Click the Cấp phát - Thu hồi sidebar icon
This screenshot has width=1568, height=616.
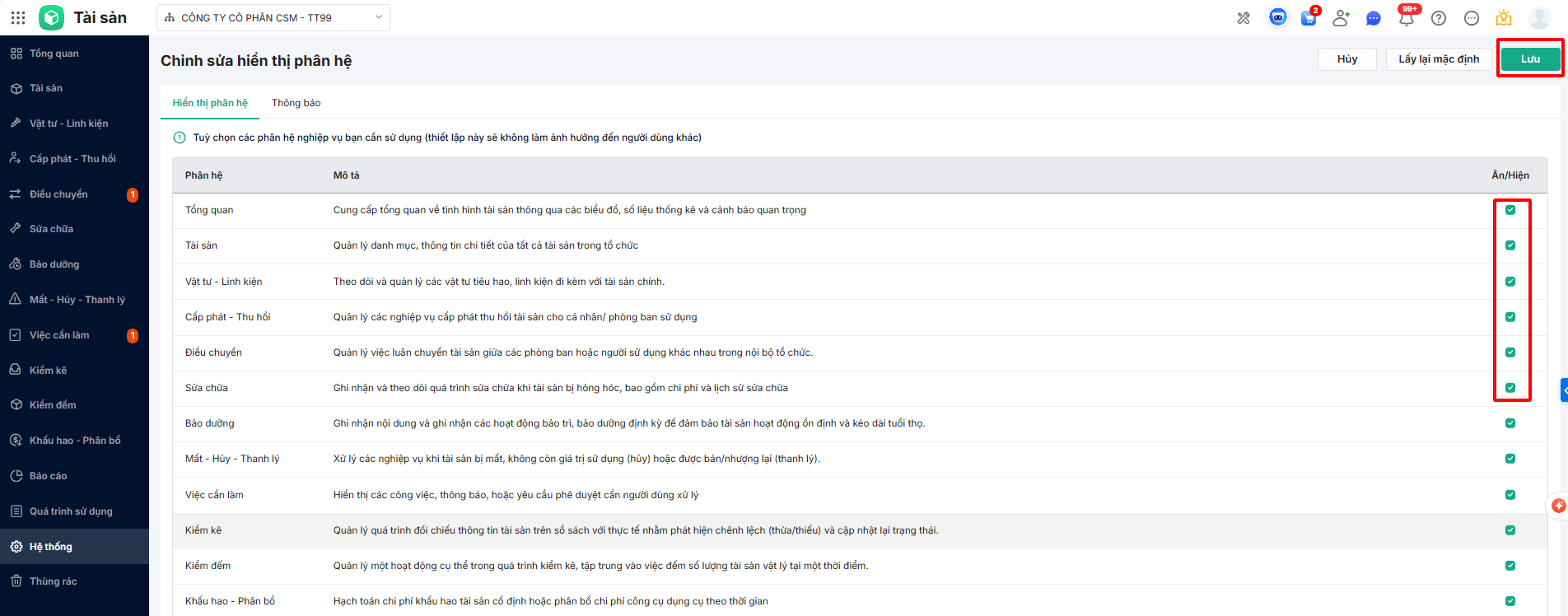16,159
